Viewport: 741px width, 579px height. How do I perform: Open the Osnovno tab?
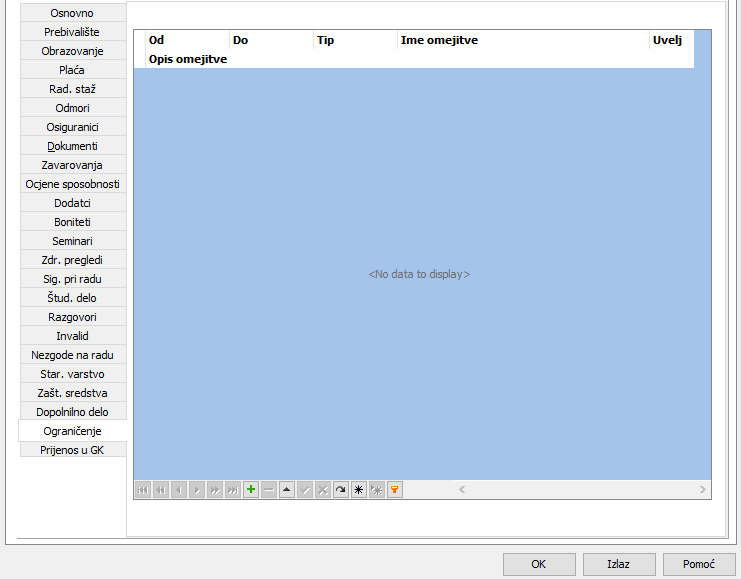tap(73, 13)
